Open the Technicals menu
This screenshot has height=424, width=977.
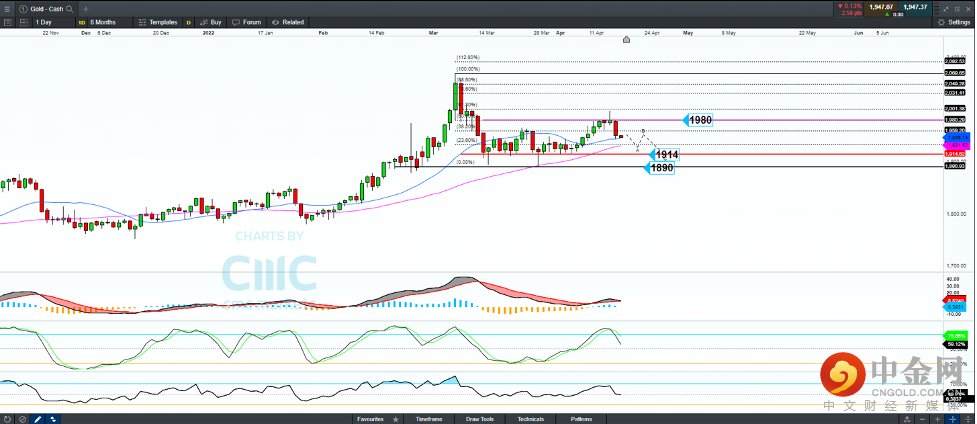(x=531, y=419)
